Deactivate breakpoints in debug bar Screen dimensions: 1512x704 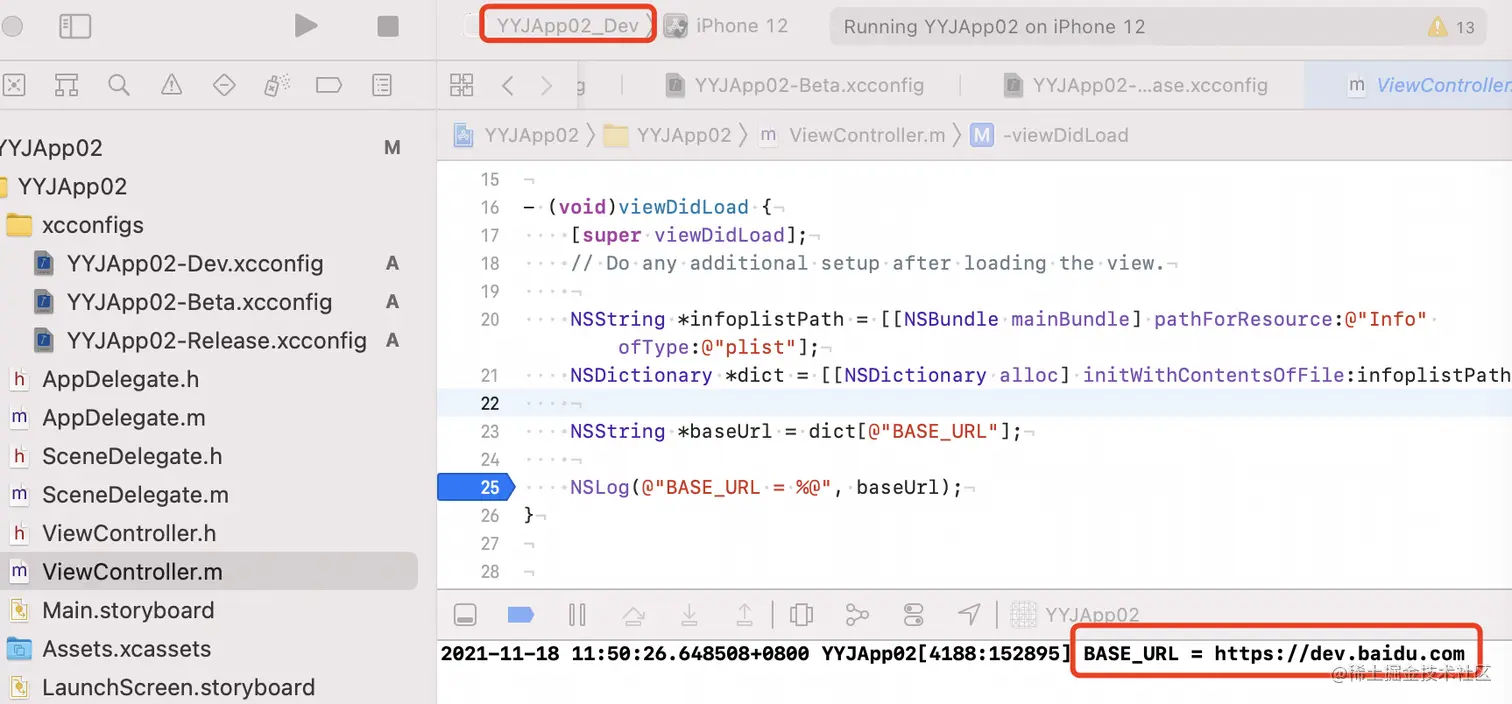click(520, 614)
